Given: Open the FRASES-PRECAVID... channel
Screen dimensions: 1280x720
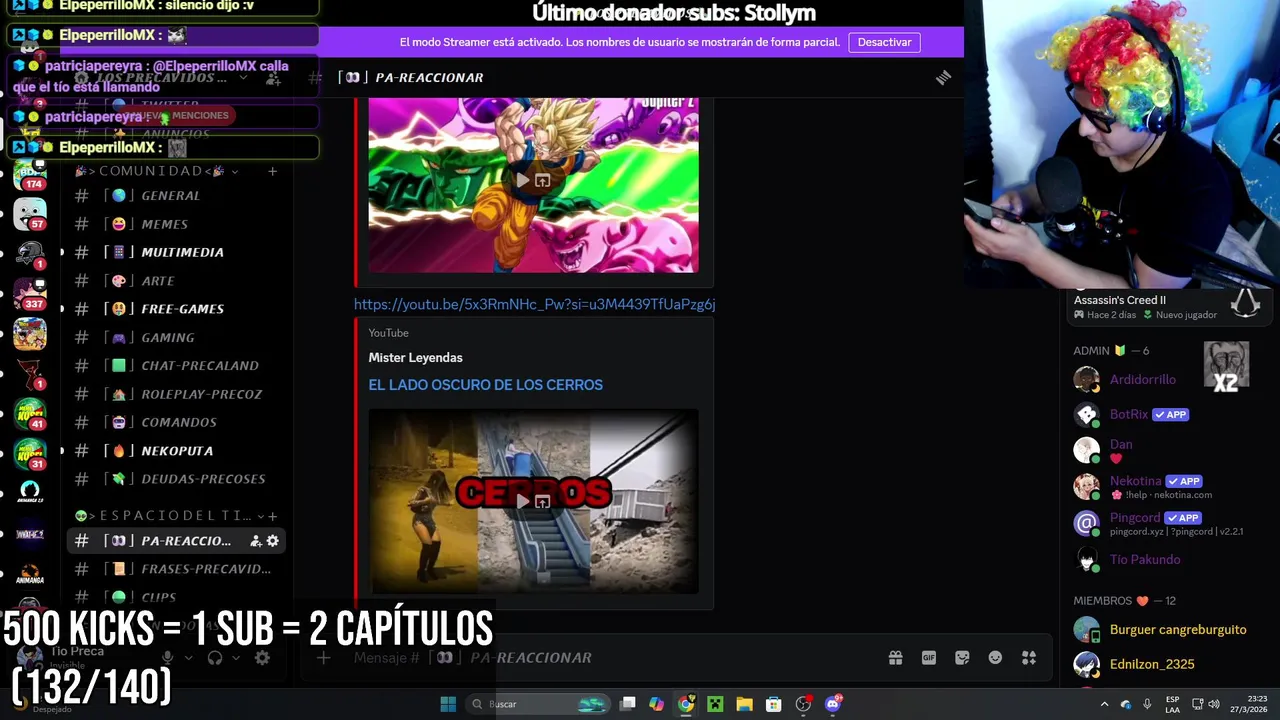Looking at the screenshot, I should click(177, 569).
